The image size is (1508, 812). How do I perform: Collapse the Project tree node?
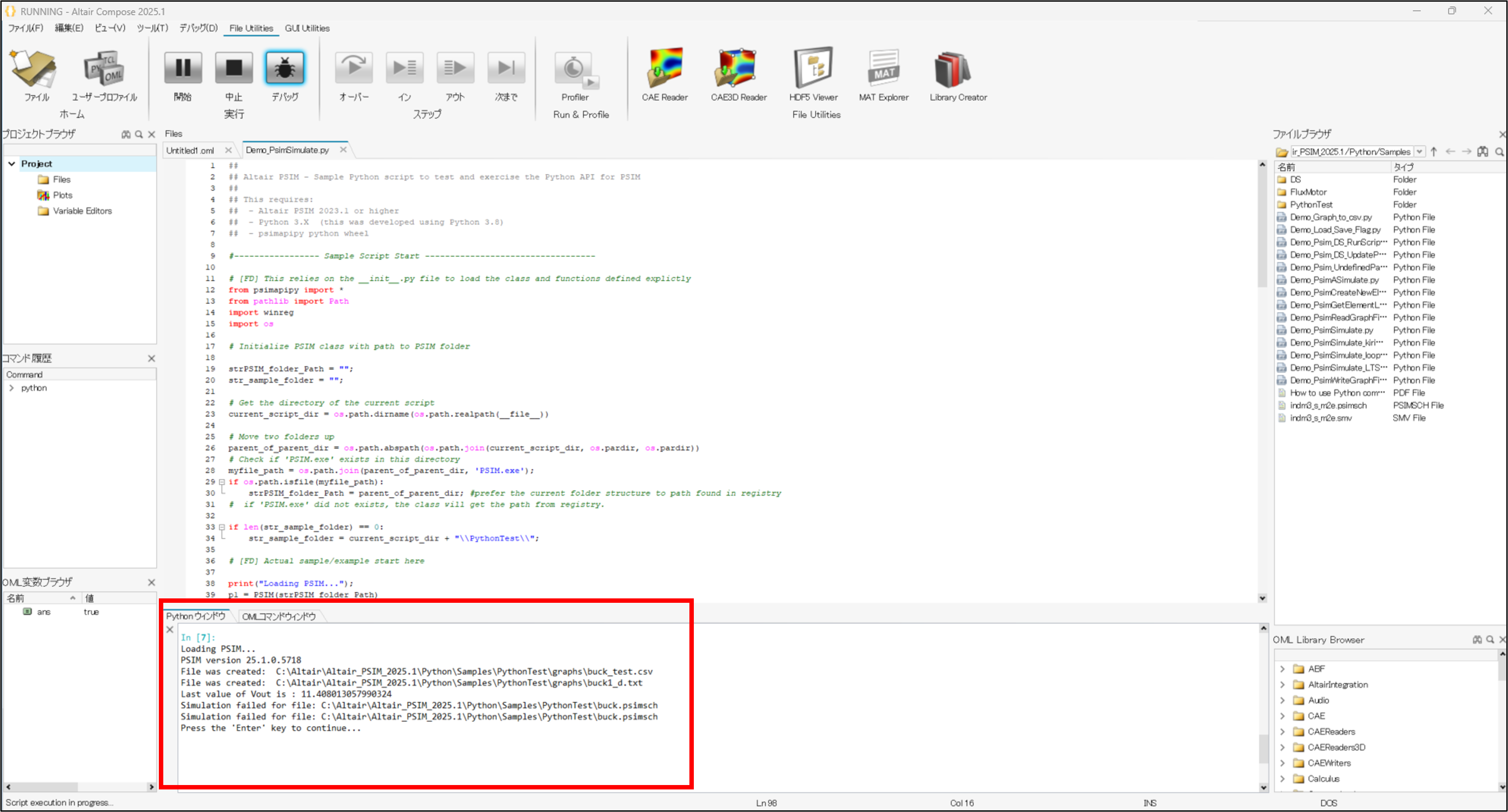tap(12, 164)
